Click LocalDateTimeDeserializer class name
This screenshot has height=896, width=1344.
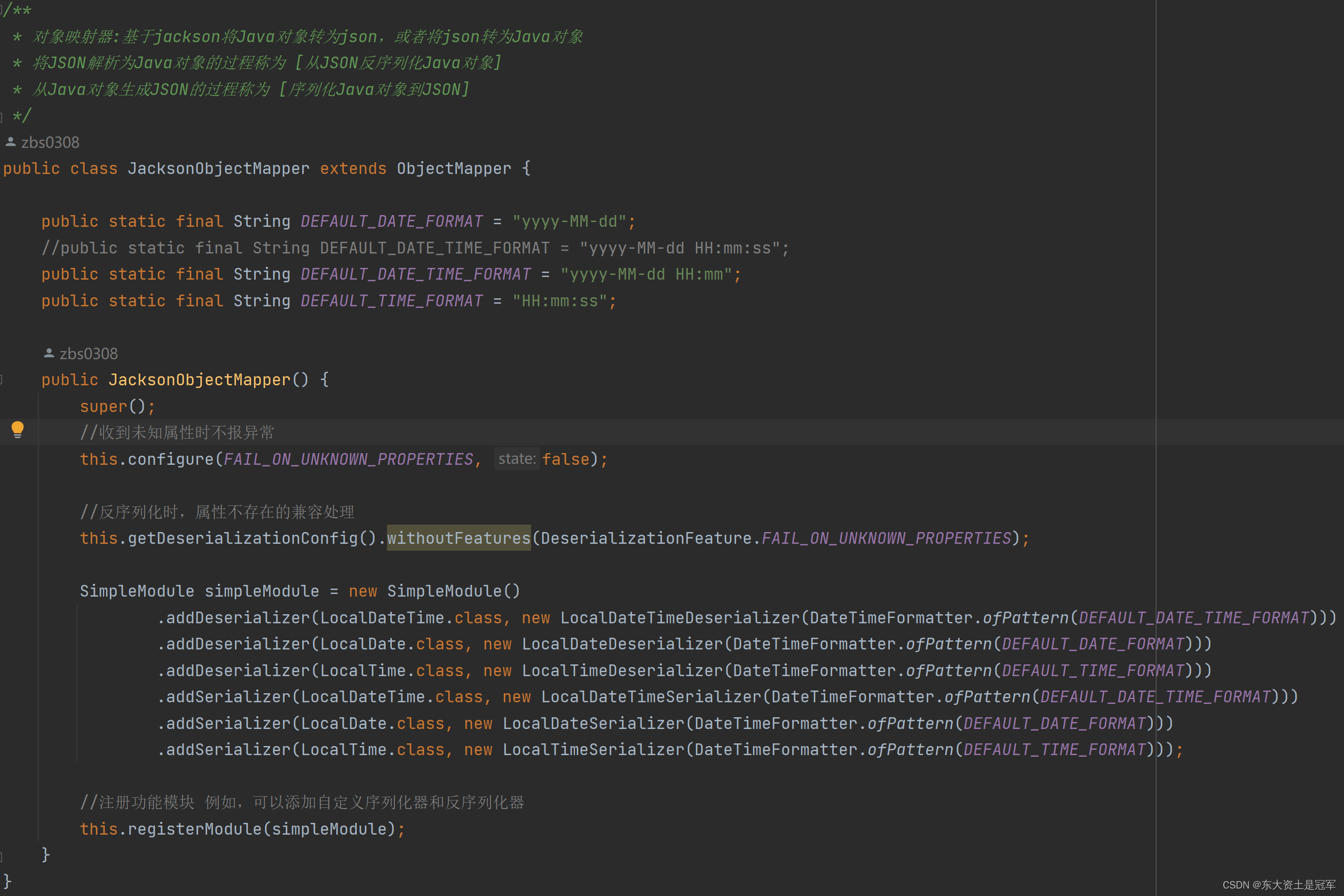pos(680,618)
